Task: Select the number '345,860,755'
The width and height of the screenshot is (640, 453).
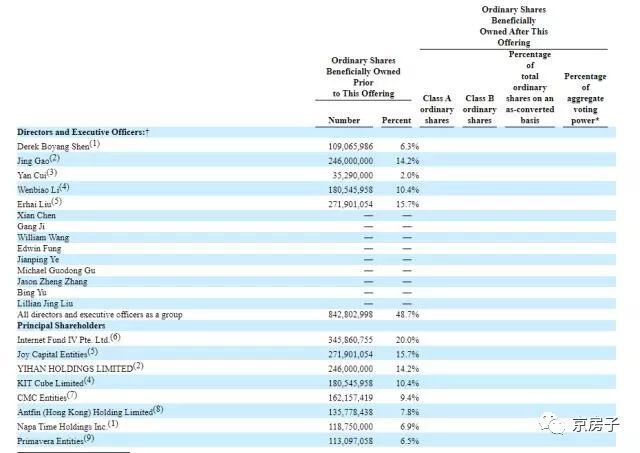Action: coord(351,340)
